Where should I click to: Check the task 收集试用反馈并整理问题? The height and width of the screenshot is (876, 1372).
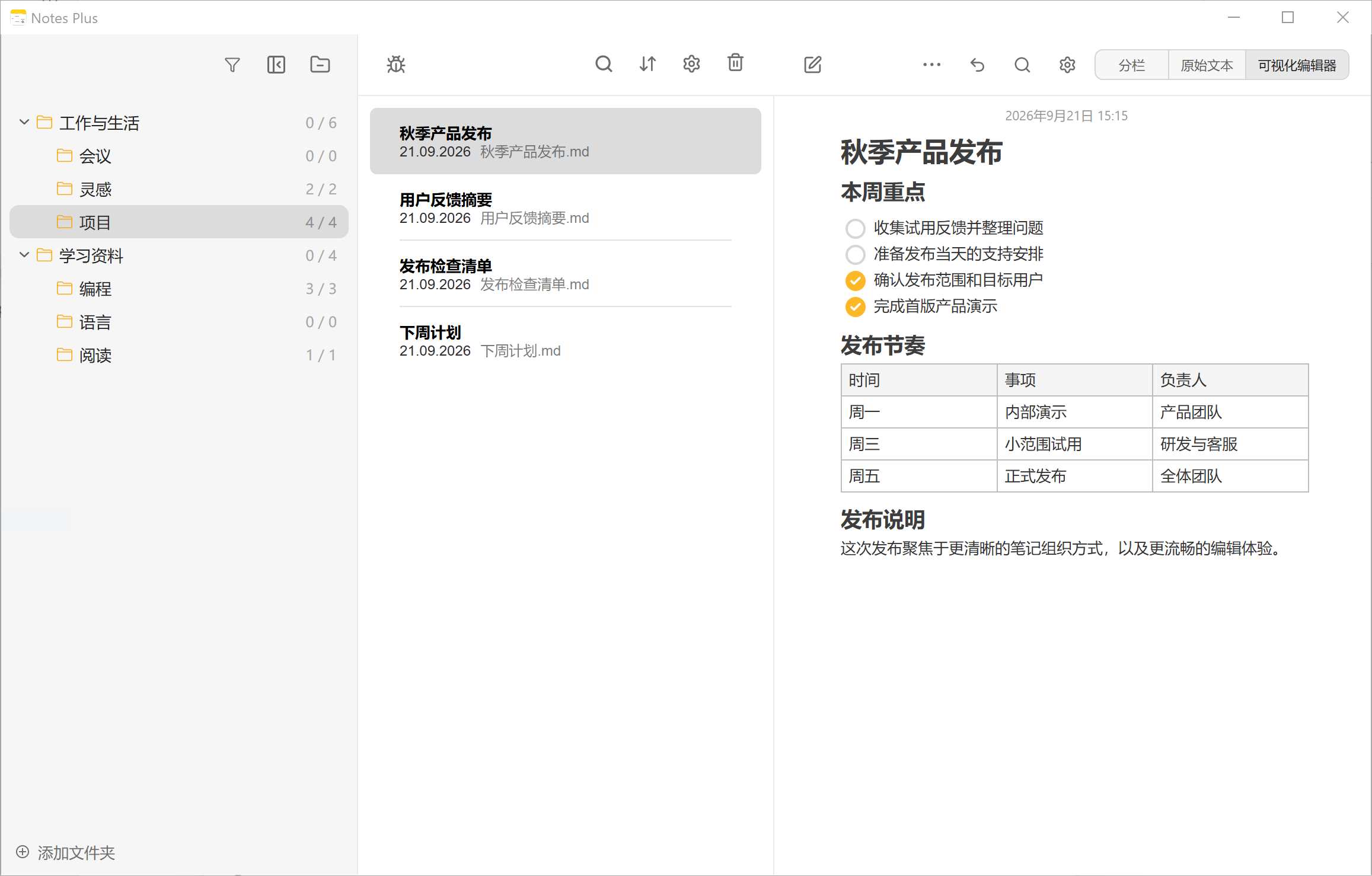coord(855,228)
